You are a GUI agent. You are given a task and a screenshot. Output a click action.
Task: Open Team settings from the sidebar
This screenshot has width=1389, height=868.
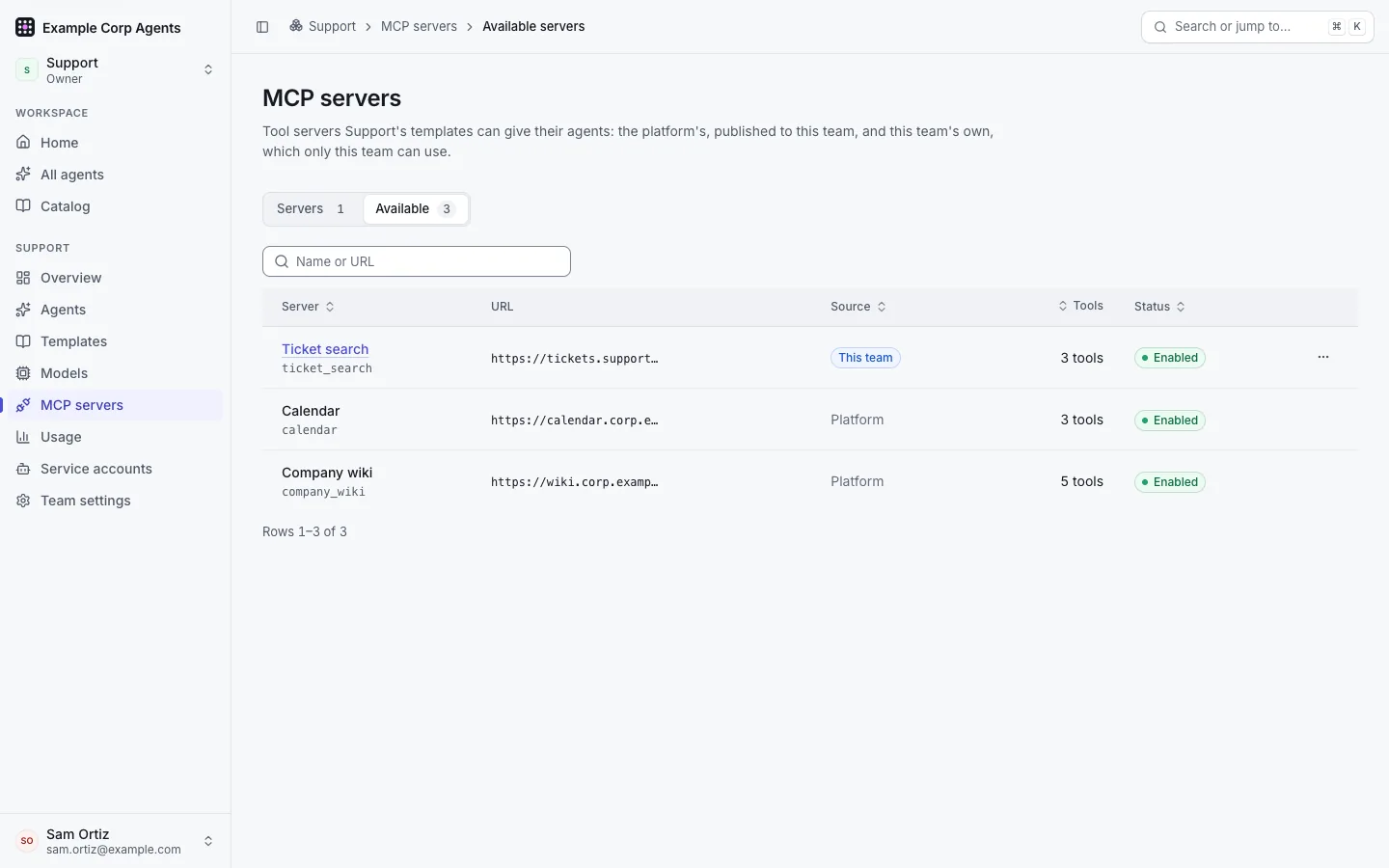(116, 501)
